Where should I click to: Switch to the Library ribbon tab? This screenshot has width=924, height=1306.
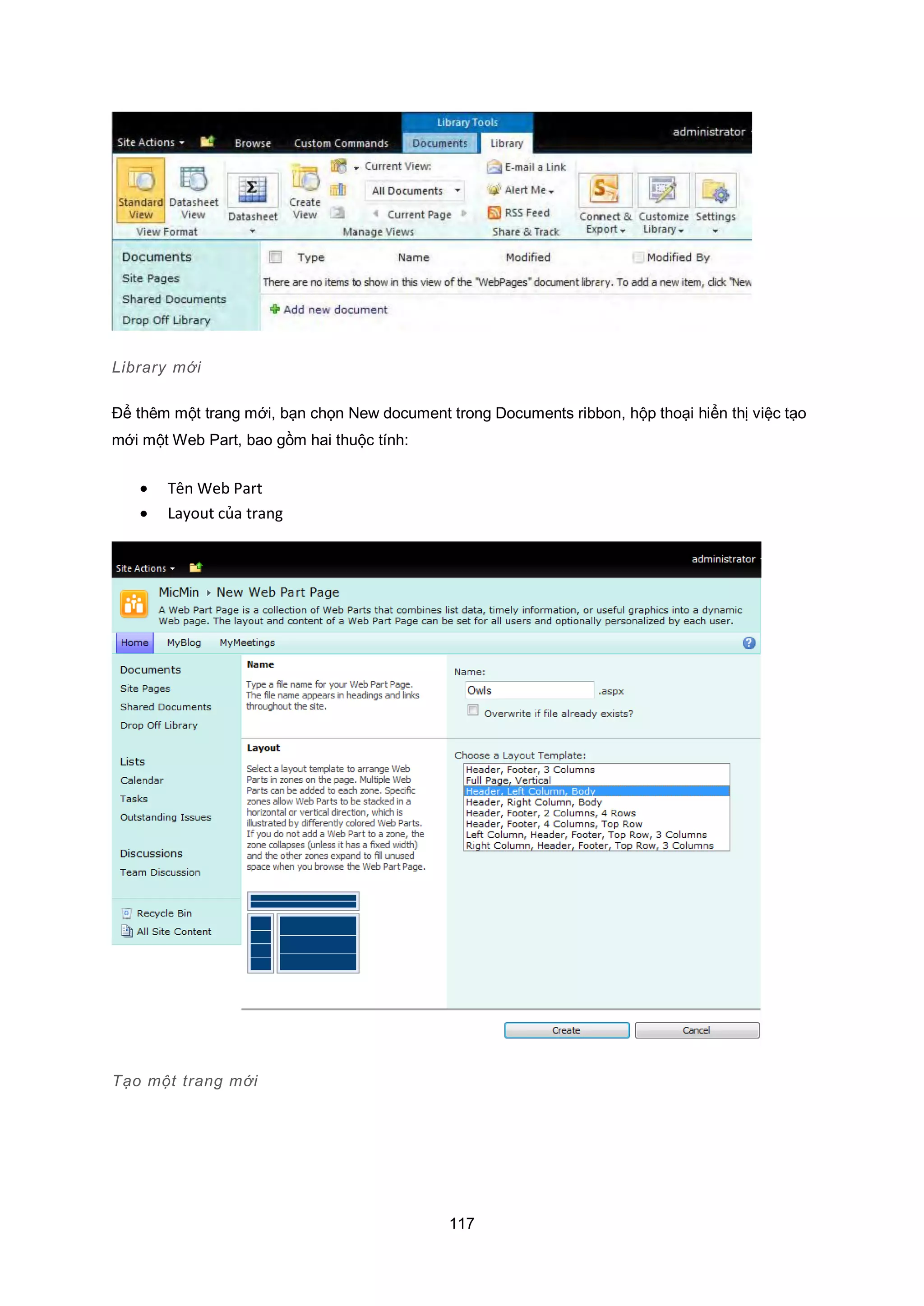506,143
